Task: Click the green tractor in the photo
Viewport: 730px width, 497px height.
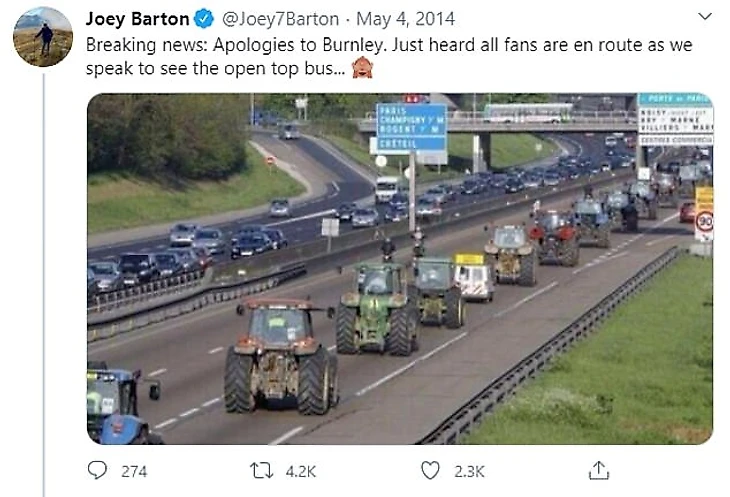Action: (377, 308)
